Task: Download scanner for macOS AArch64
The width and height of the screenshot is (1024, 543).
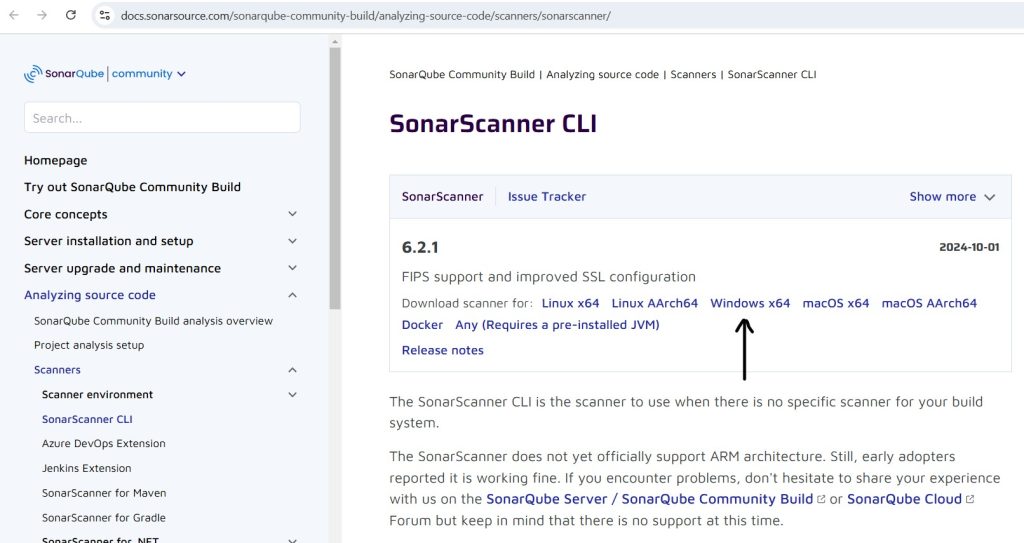Action: 929,303
